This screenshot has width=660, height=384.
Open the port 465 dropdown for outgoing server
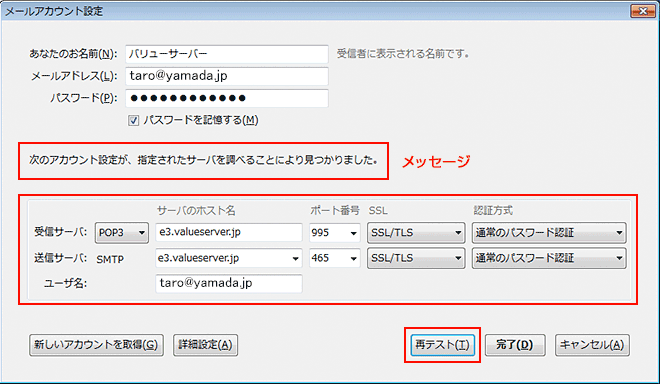click(x=335, y=258)
